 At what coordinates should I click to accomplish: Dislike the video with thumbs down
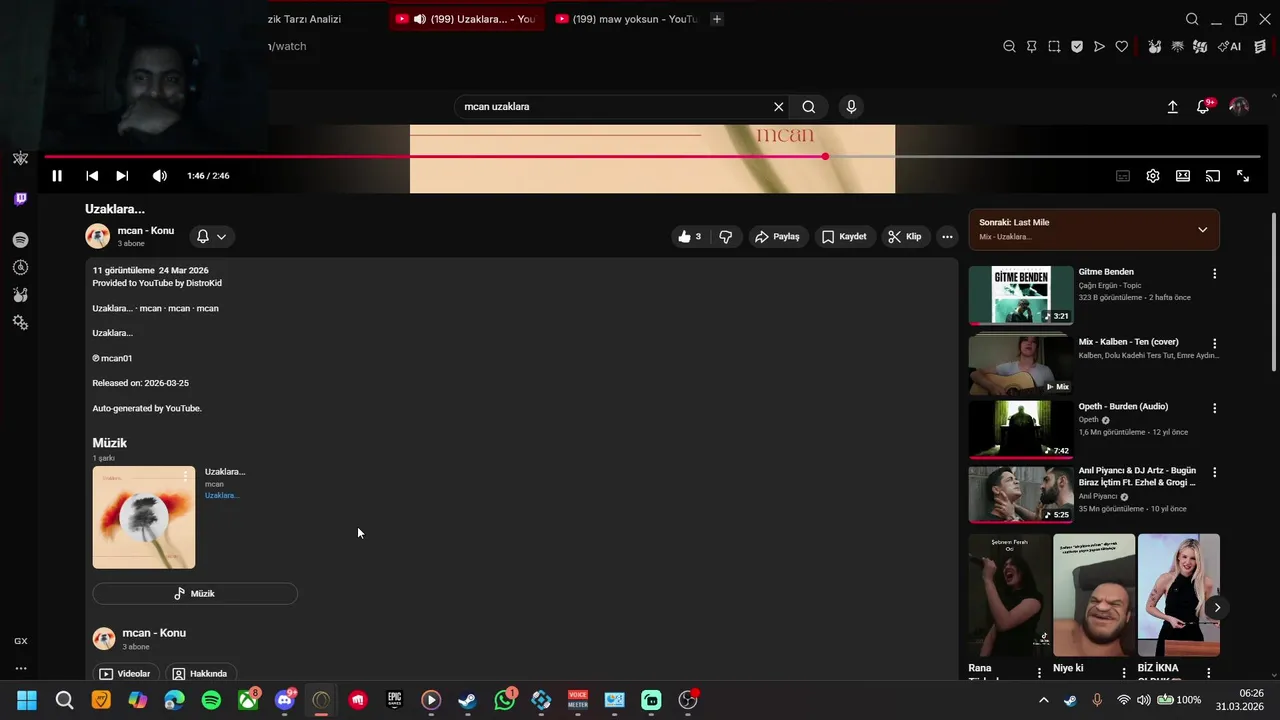pos(726,237)
